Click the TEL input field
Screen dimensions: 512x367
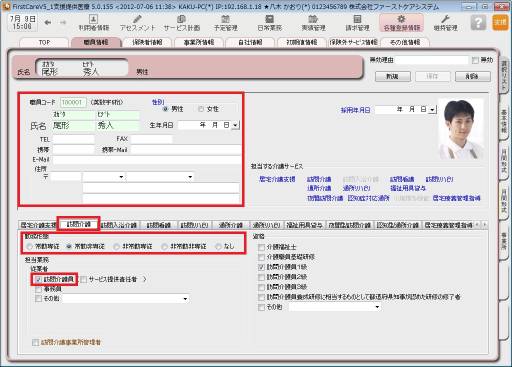tap(74, 139)
